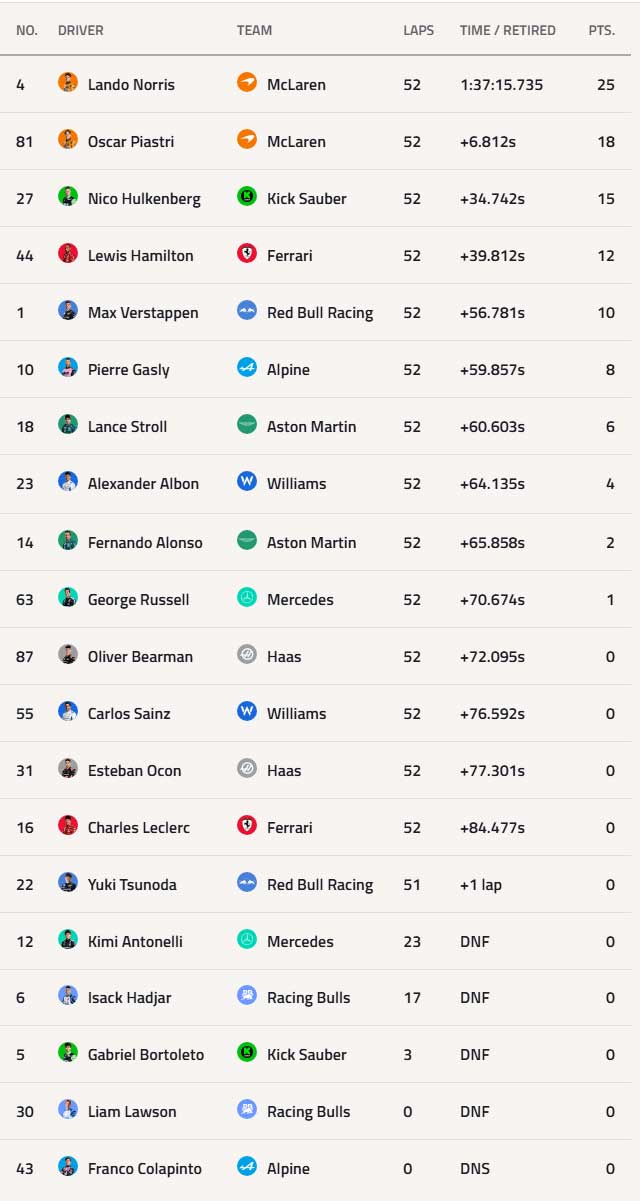Open Charles Leclerc's driver profile link

[x=138, y=827]
